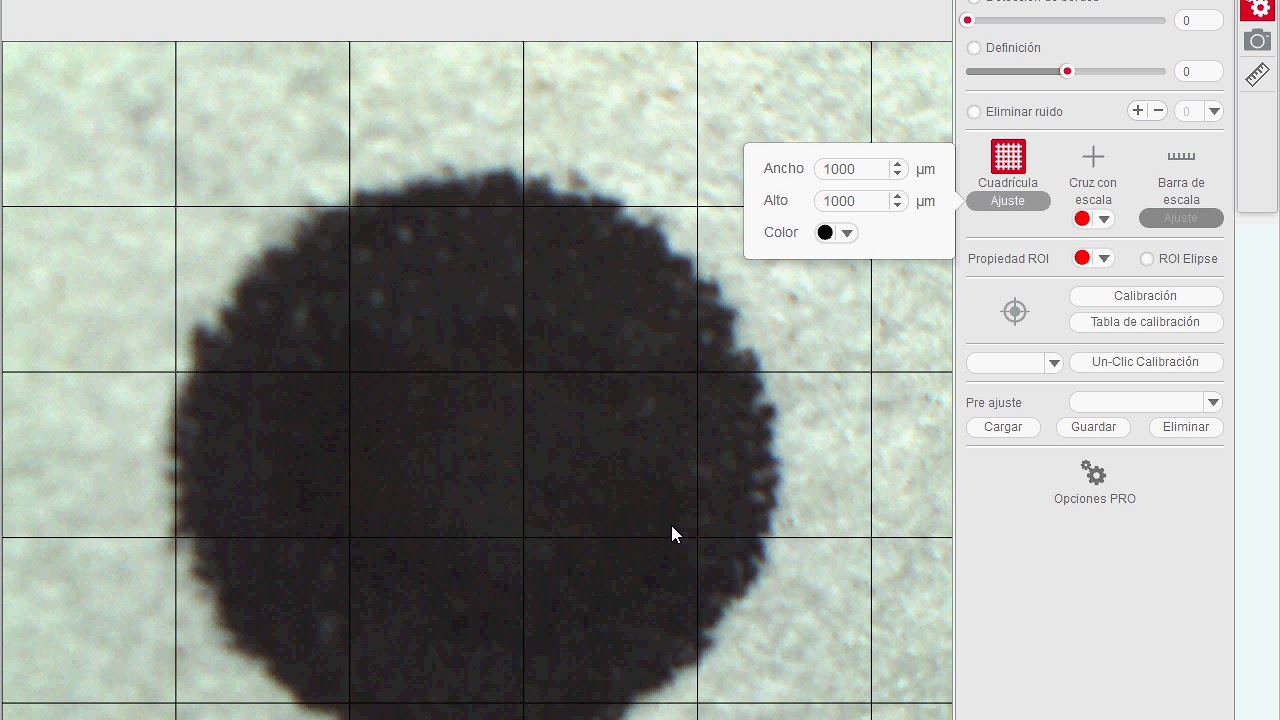Click the Definición slider handle

tap(1067, 71)
